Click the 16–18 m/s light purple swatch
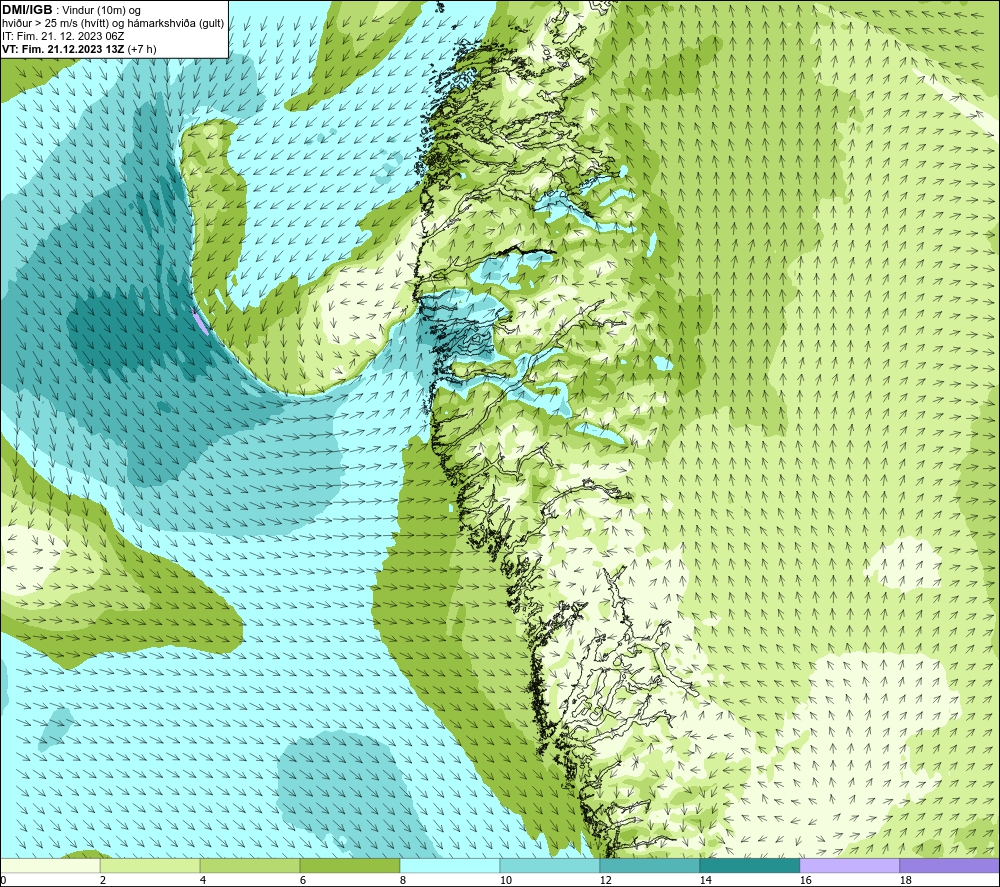 (849, 866)
